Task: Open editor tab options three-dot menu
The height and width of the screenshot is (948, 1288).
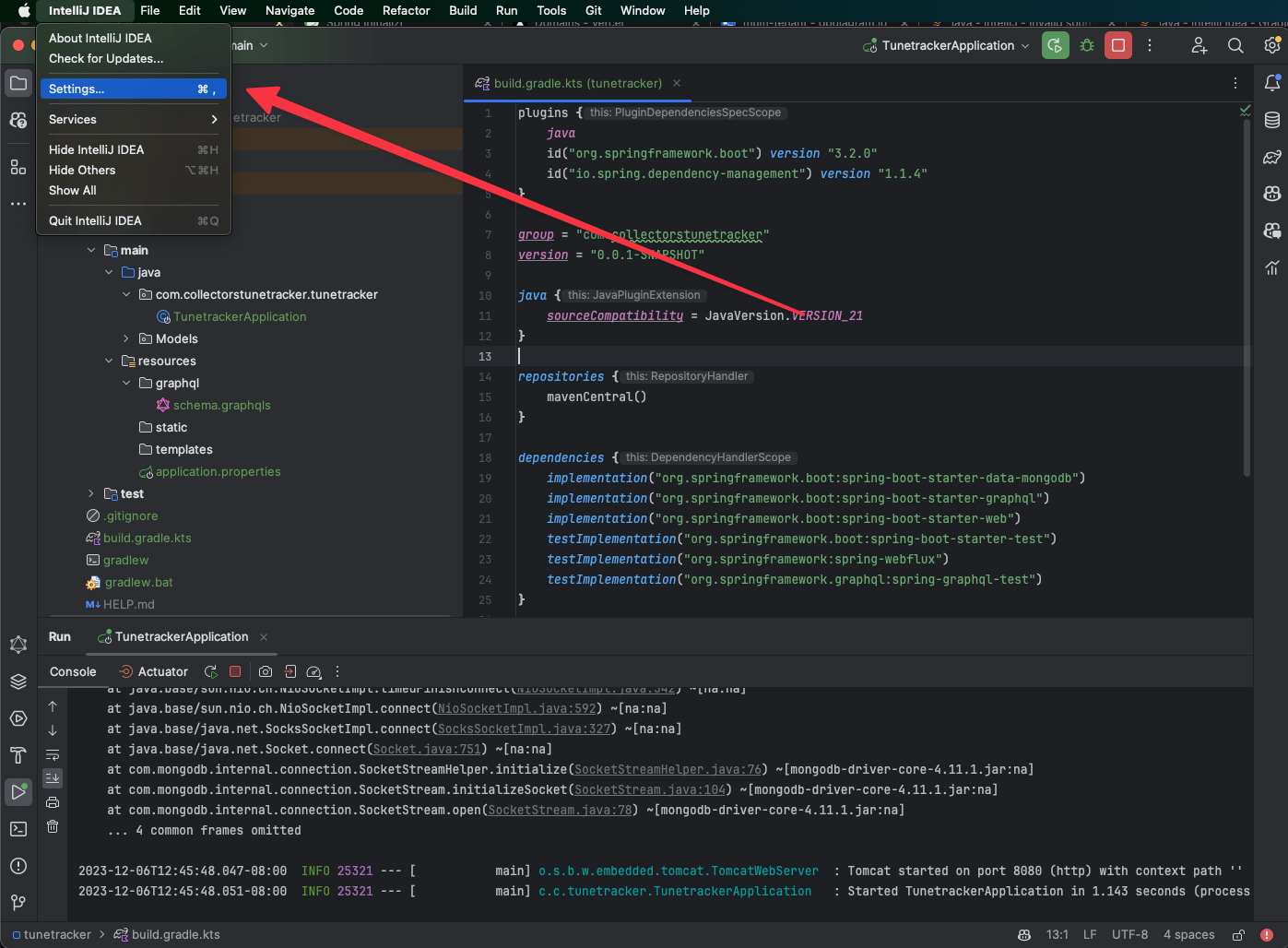Action: pyautogui.click(x=1235, y=83)
